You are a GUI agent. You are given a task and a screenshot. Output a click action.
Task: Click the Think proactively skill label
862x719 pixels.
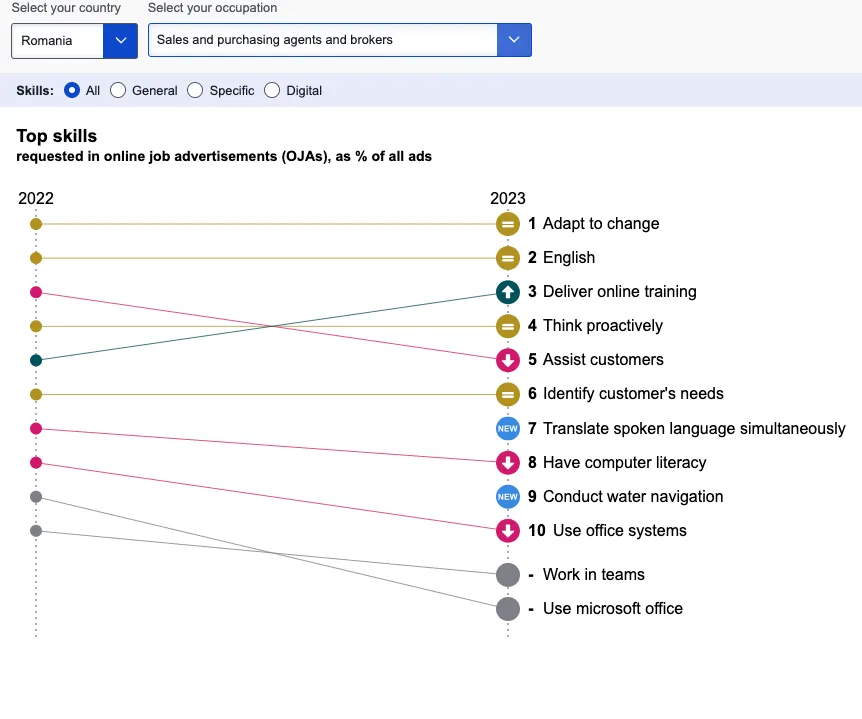point(602,326)
